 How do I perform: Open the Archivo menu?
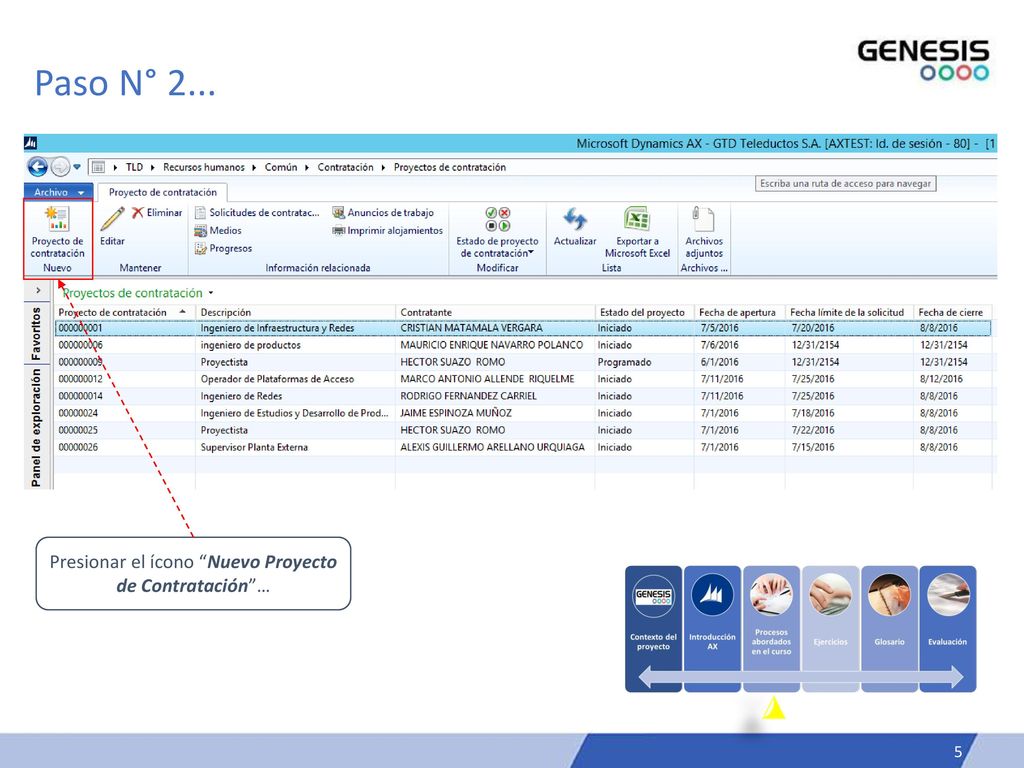(59, 192)
